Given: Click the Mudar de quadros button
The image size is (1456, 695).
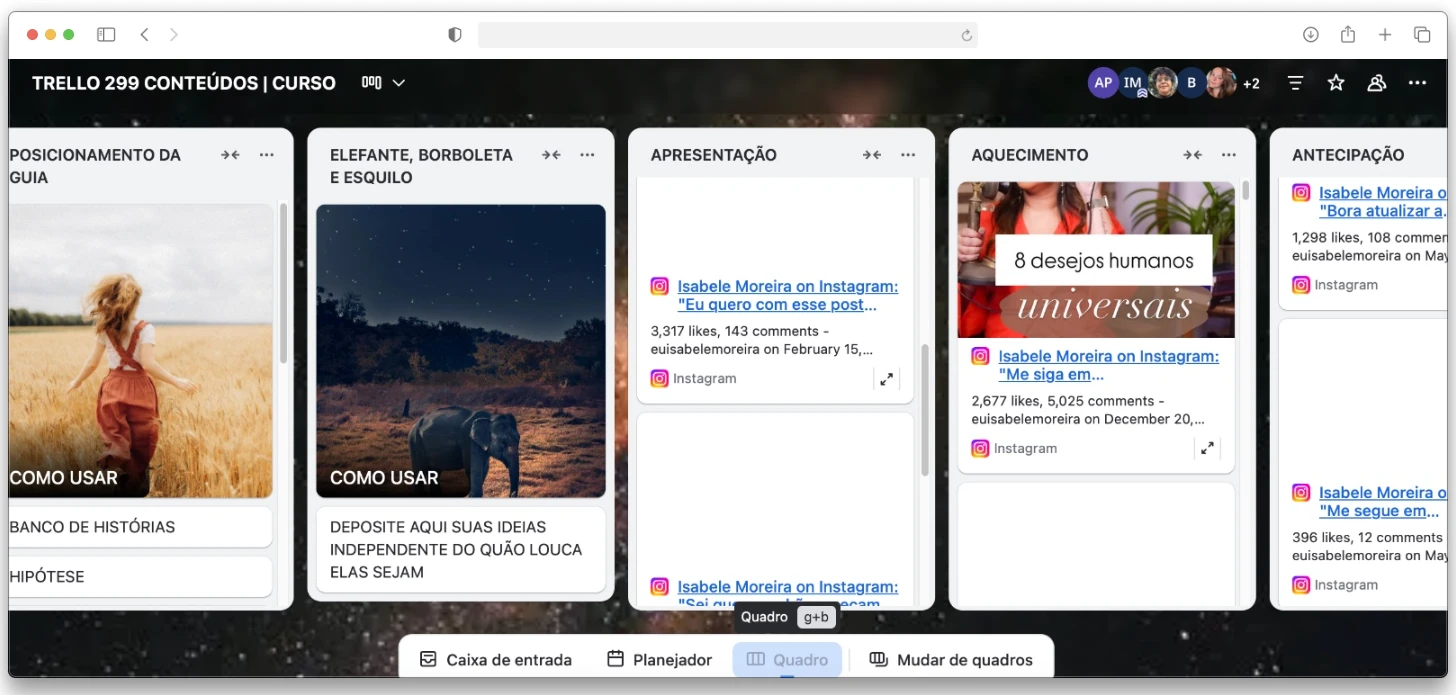Looking at the screenshot, I should [x=951, y=660].
